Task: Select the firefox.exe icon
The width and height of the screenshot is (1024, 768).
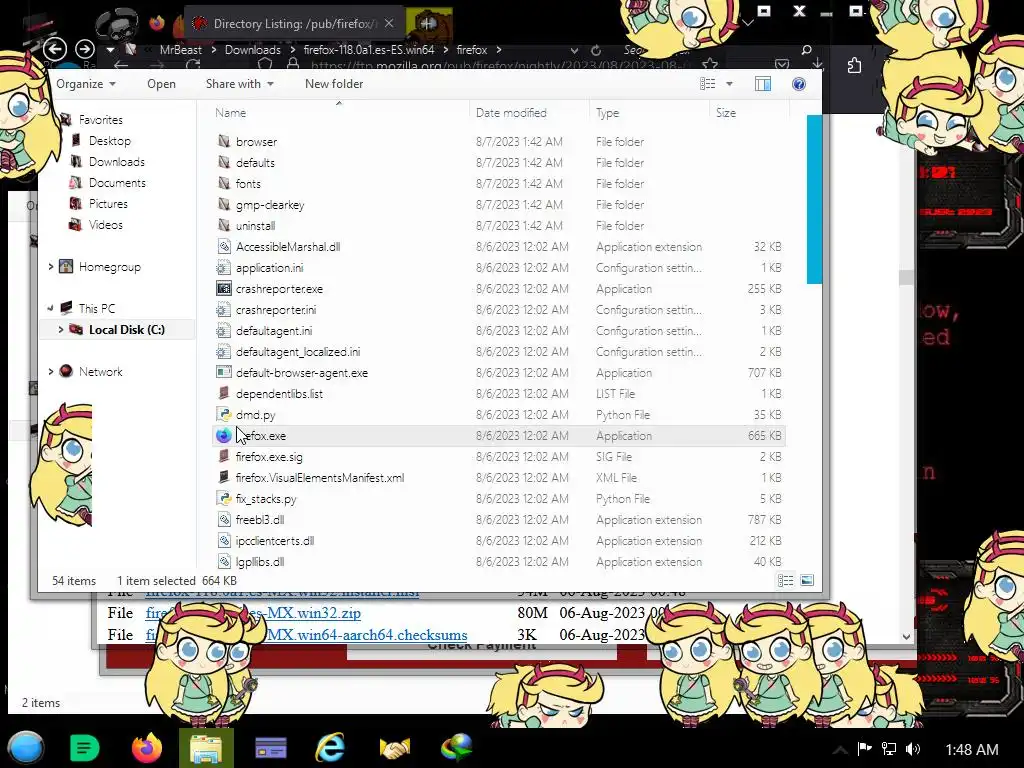Action: (x=224, y=435)
